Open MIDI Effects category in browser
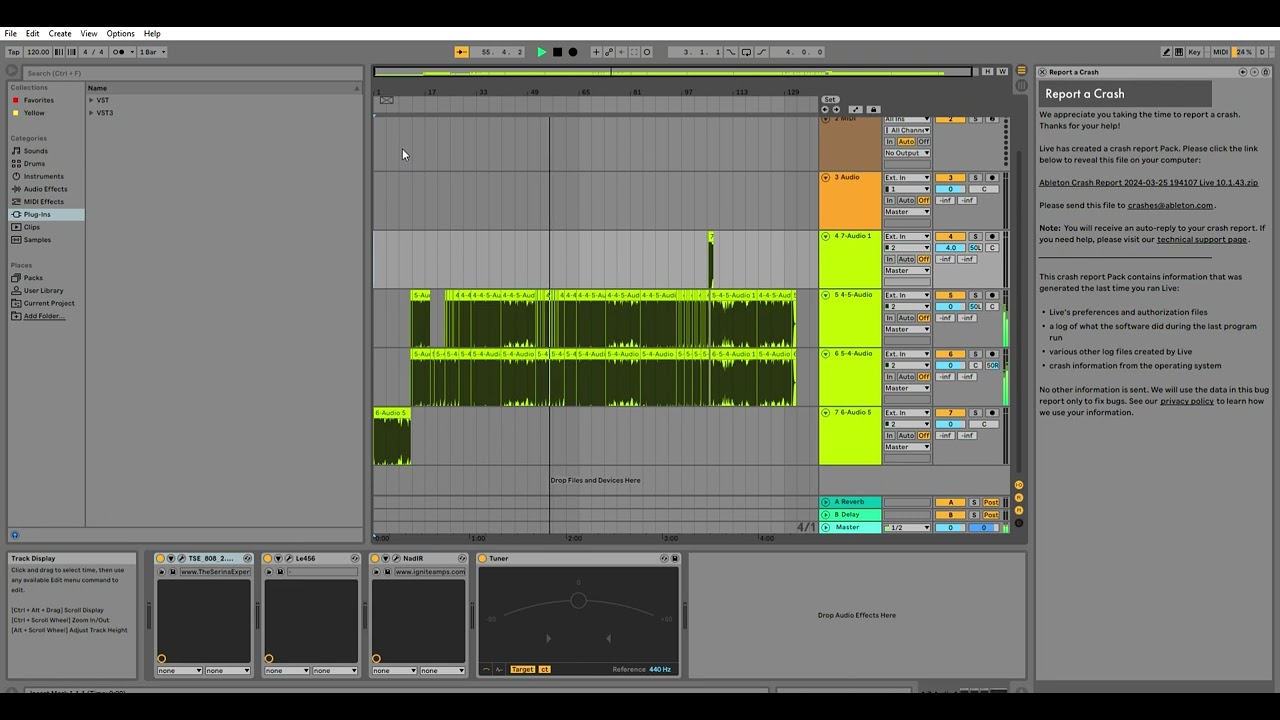 (43, 202)
